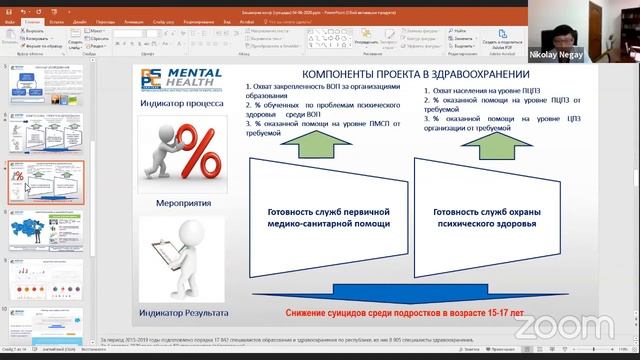The width and height of the screenshot is (640, 360).
Task: Start slideshow from beginning quick access icon
Action: 54,12
